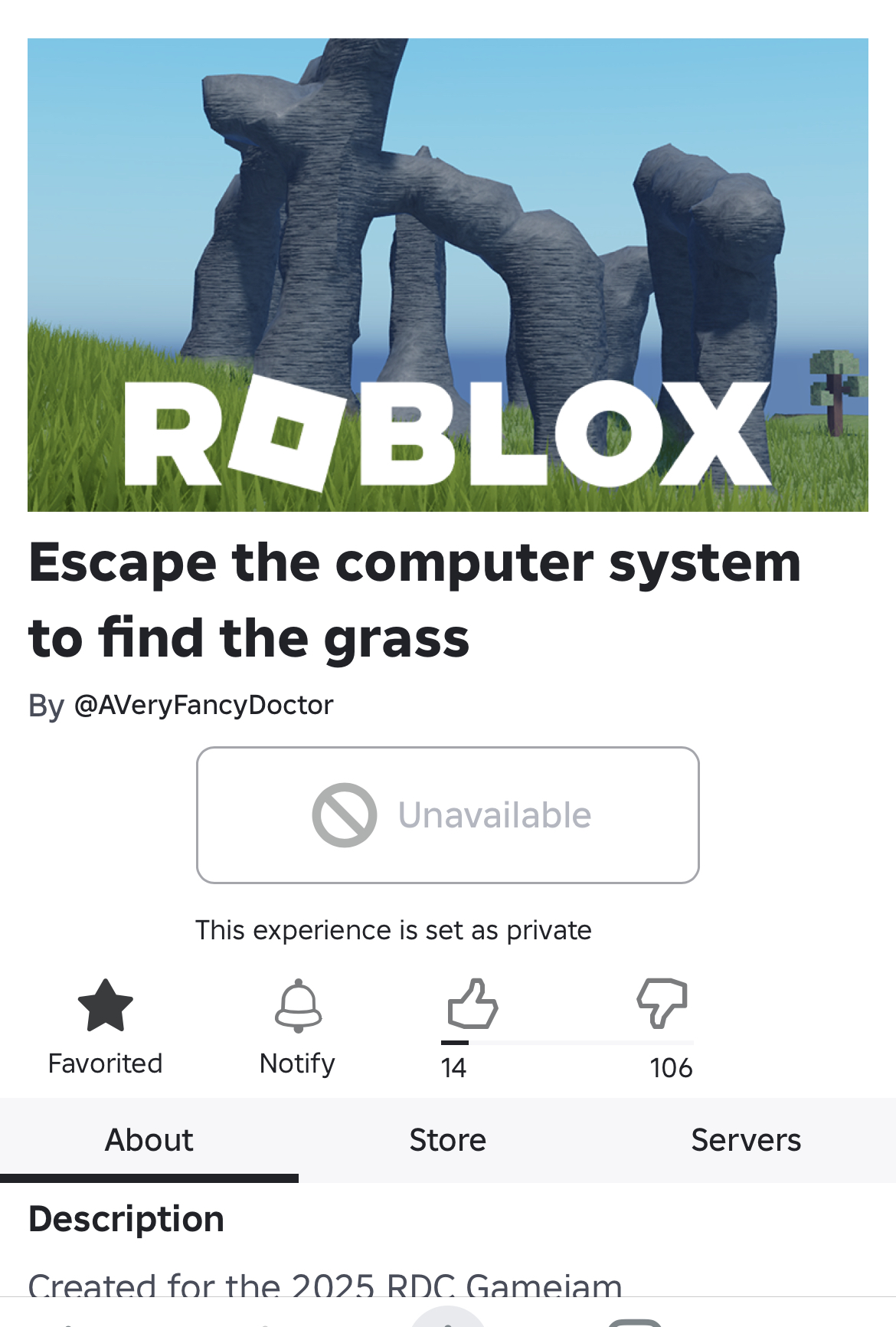Tap the Notify label text
This screenshot has width=896, height=1327.
coord(297,1064)
